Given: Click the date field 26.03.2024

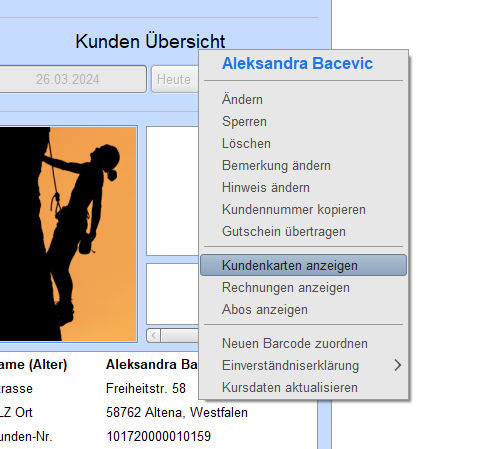Looking at the screenshot, I should point(68,79).
